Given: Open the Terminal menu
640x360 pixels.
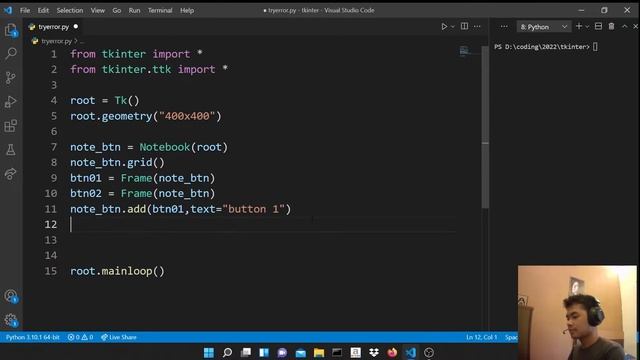Looking at the screenshot, I should point(160,10).
